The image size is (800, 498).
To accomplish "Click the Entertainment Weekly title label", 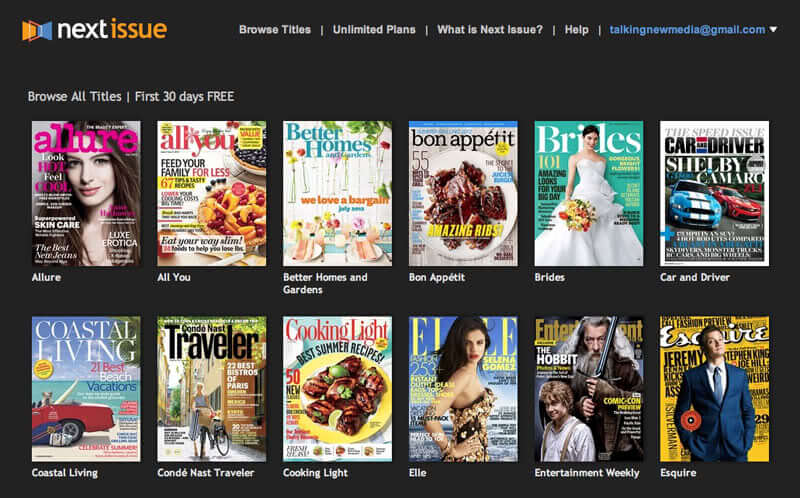I will pos(587,473).
